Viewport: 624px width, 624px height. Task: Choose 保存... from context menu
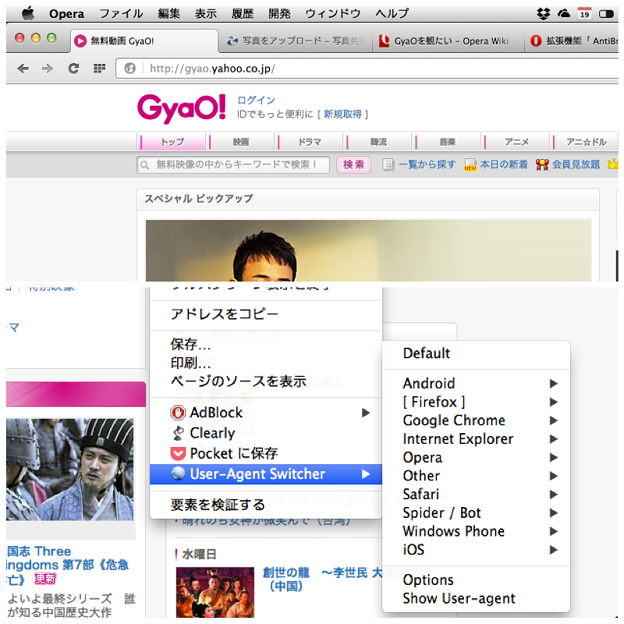pos(266,344)
